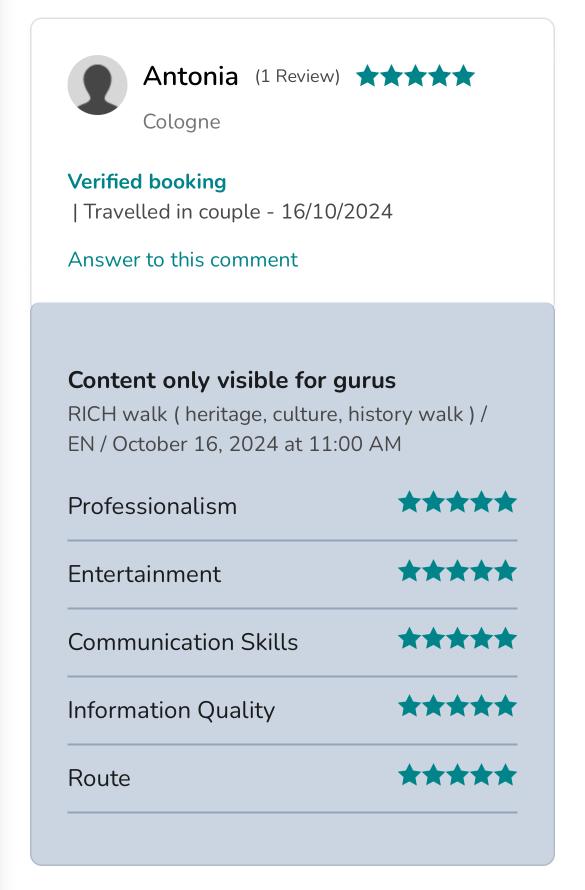The width and height of the screenshot is (585, 890).
Task: Click the Information Quality star rating
Action: pos(457,707)
